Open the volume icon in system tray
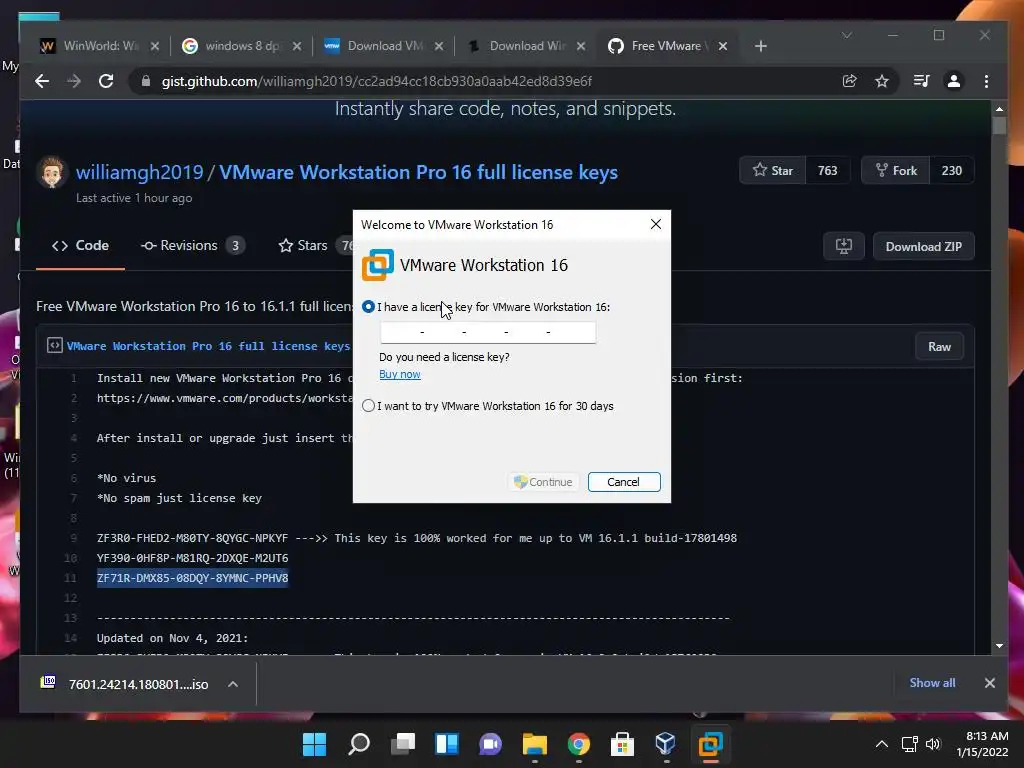The image size is (1024, 768). 933,744
